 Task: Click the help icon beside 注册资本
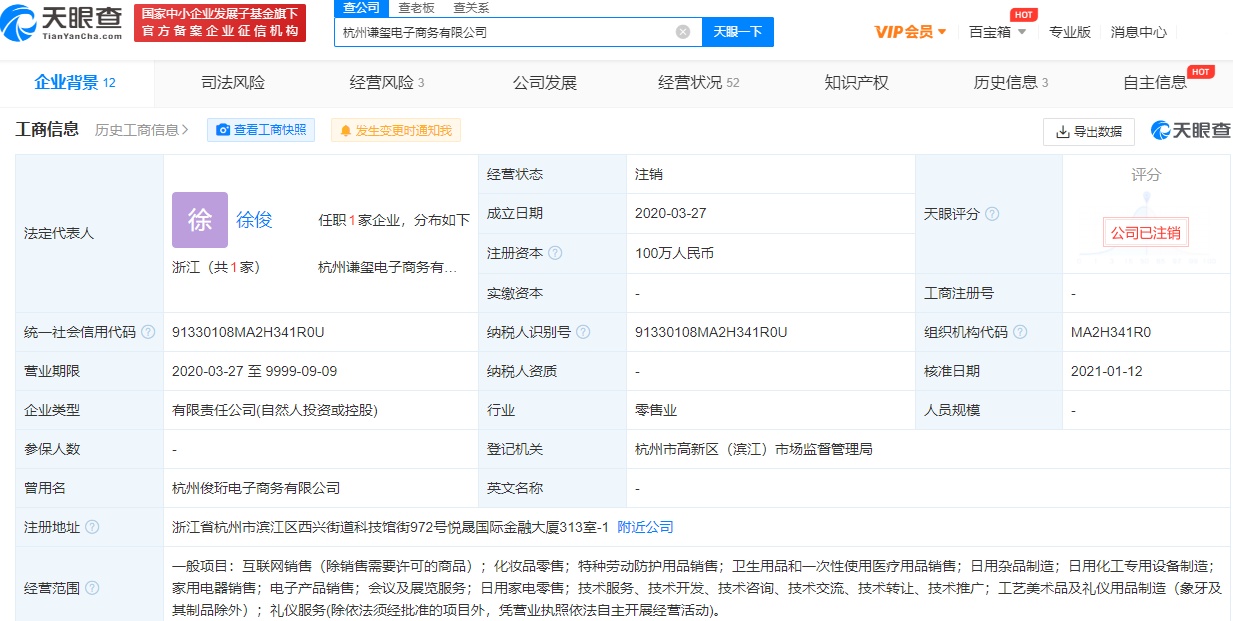click(x=555, y=254)
